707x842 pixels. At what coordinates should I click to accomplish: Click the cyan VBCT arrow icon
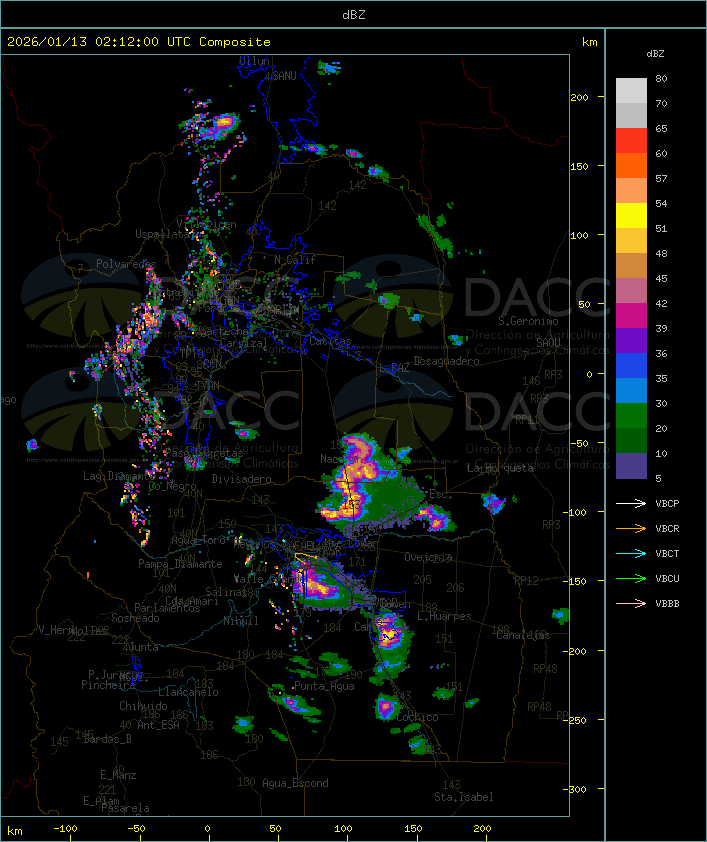[631, 554]
